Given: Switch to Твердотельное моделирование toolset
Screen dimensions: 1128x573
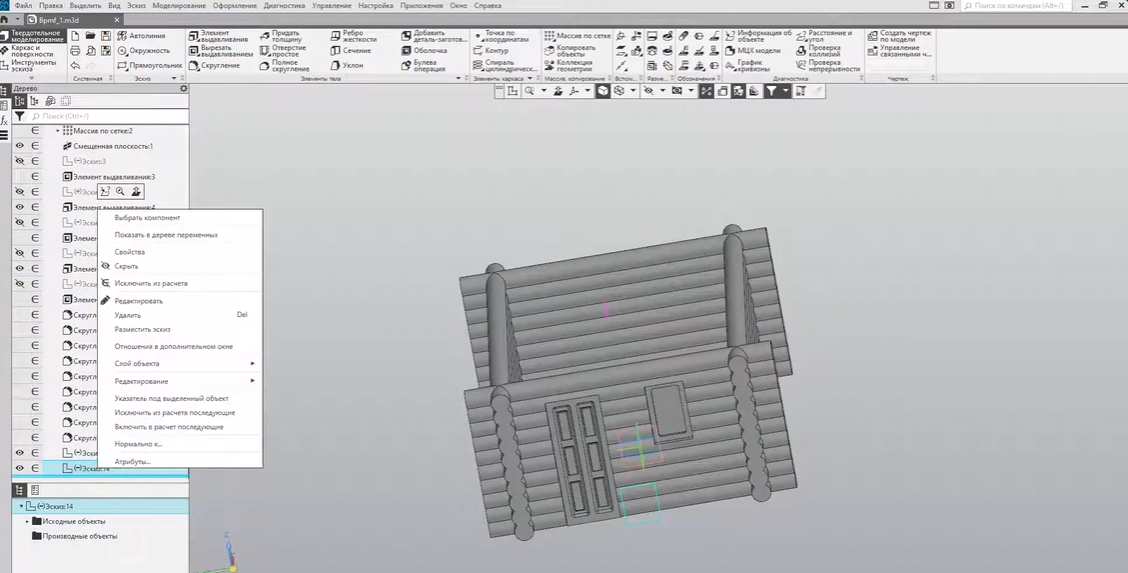Looking at the screenshot, I should pyautogui.click(x=32, y=36).
